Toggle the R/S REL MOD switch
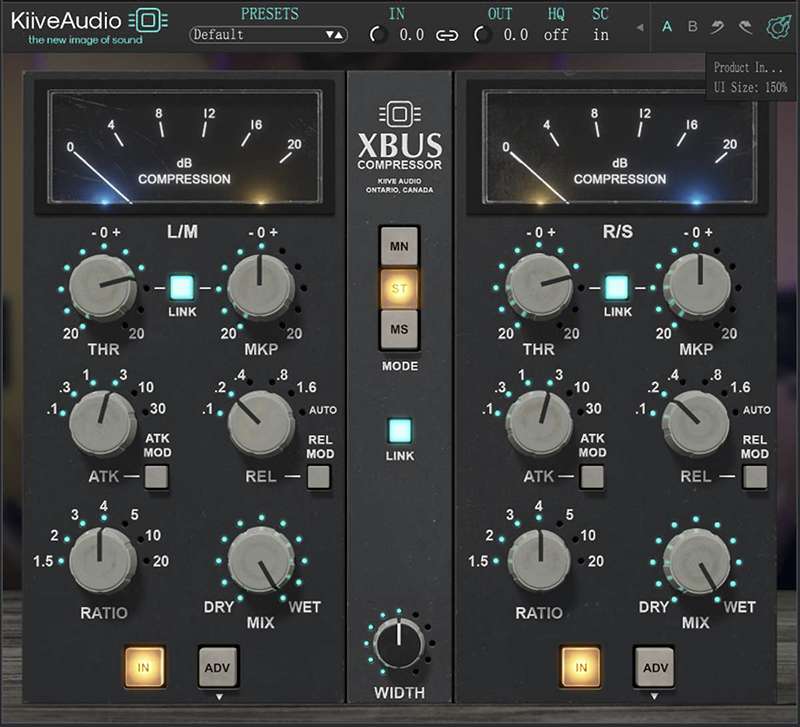Viewport: 800px width, 727px height. [755, 477]
